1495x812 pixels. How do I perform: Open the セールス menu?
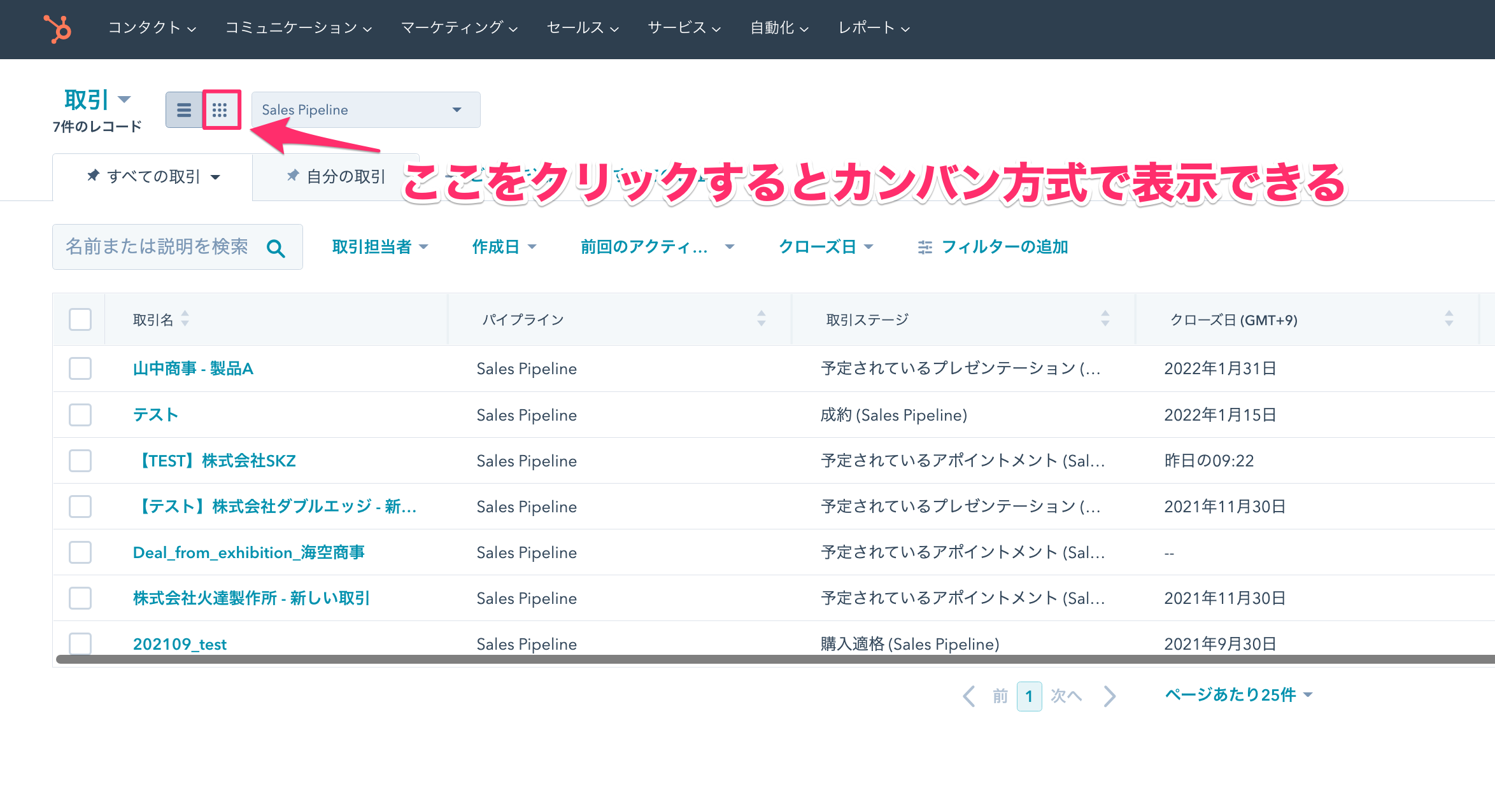click(x=583, y=27)
